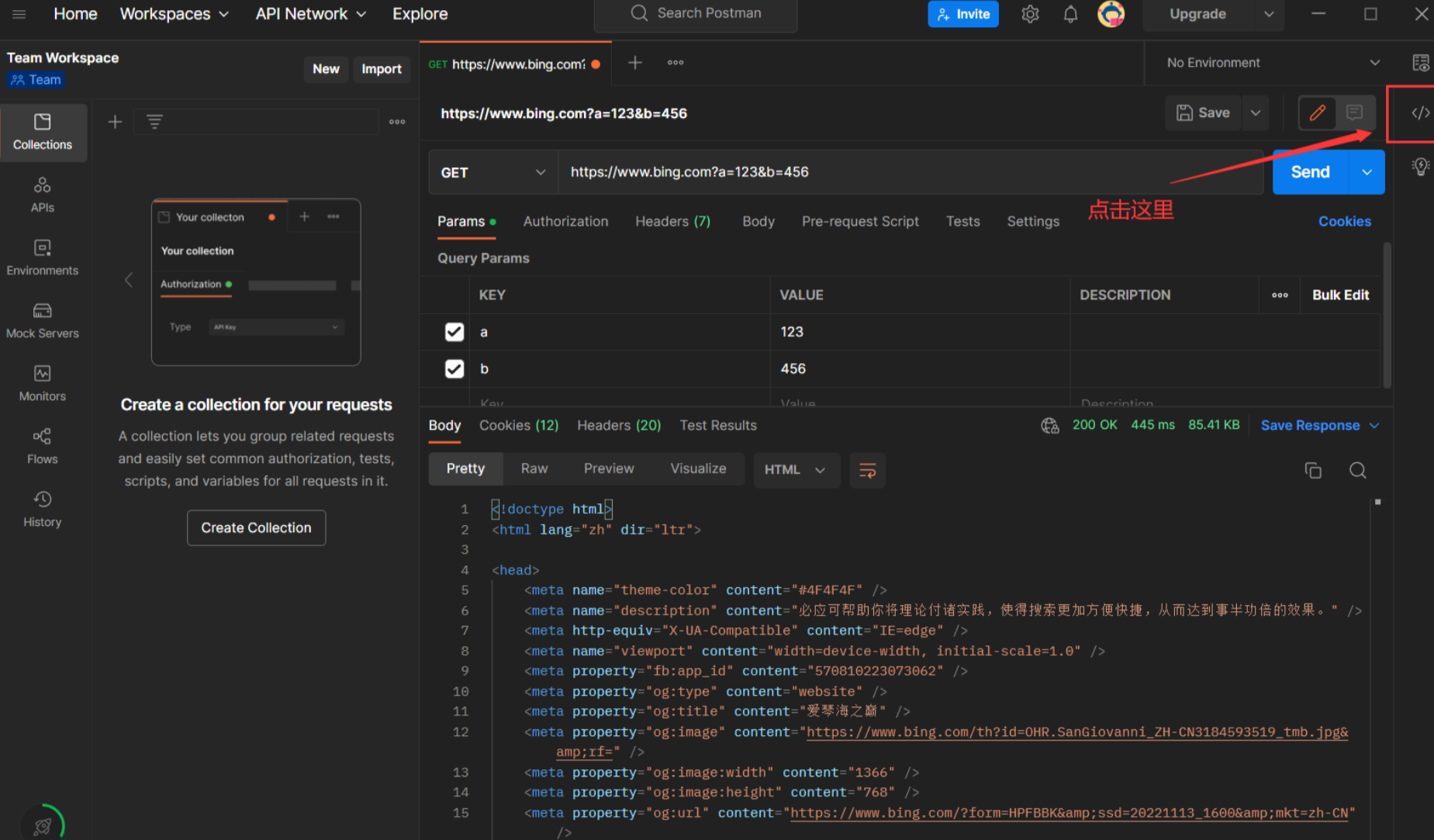
Task: Click the Import button
Action: [x=381, y=69]
